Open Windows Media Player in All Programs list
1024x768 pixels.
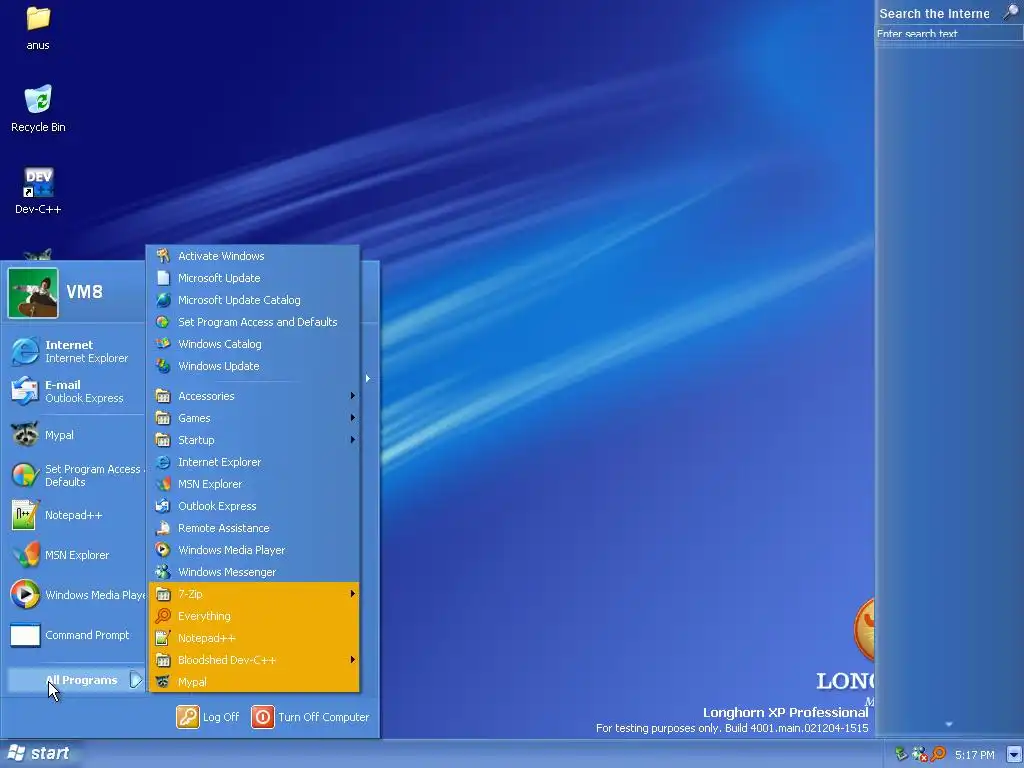tap(254, 550)
